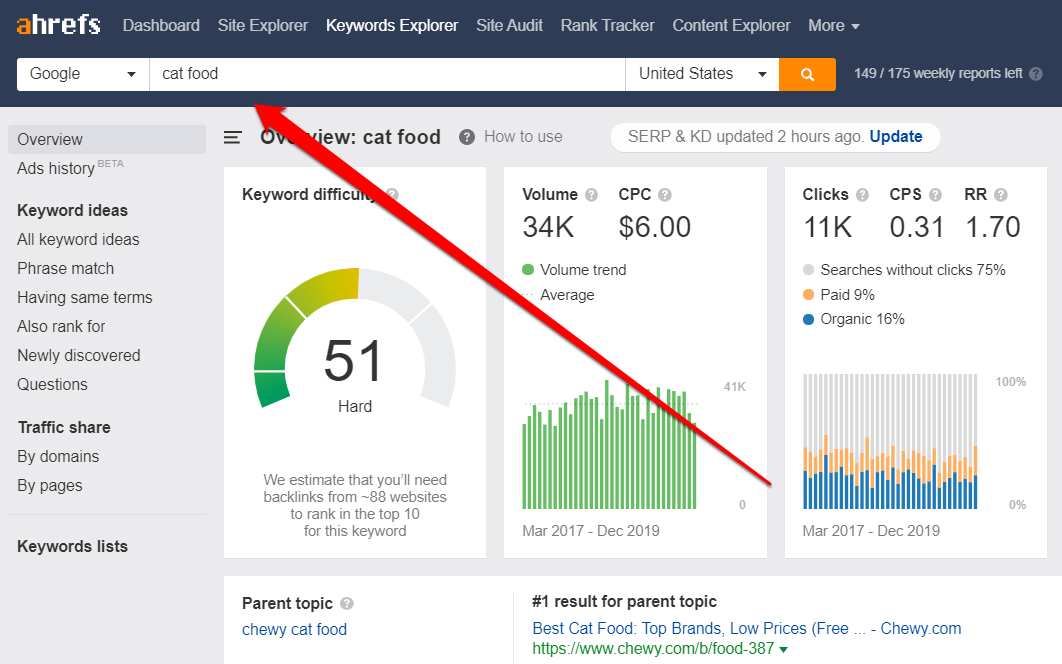The width and height of the screenshot is (1062, 664).
Task: Click the keyword difficulty gauge showing 51
Action: click(354, 339)
